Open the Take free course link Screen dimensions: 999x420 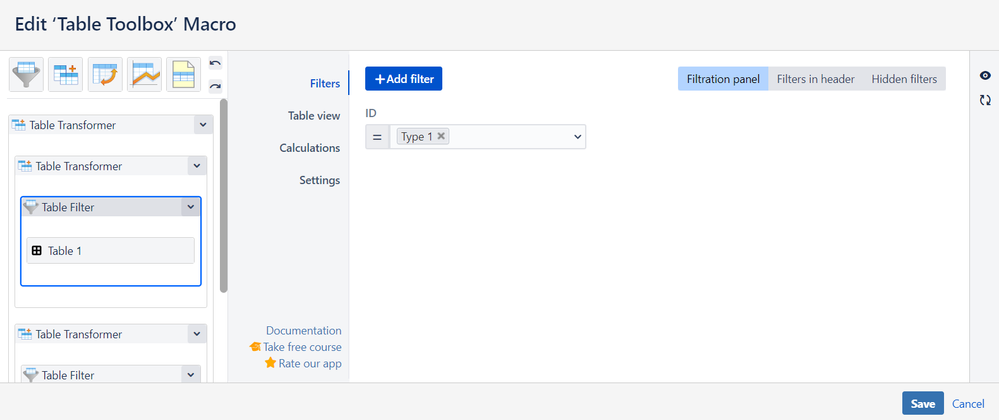pyautogui.click(x=295, y=347)
